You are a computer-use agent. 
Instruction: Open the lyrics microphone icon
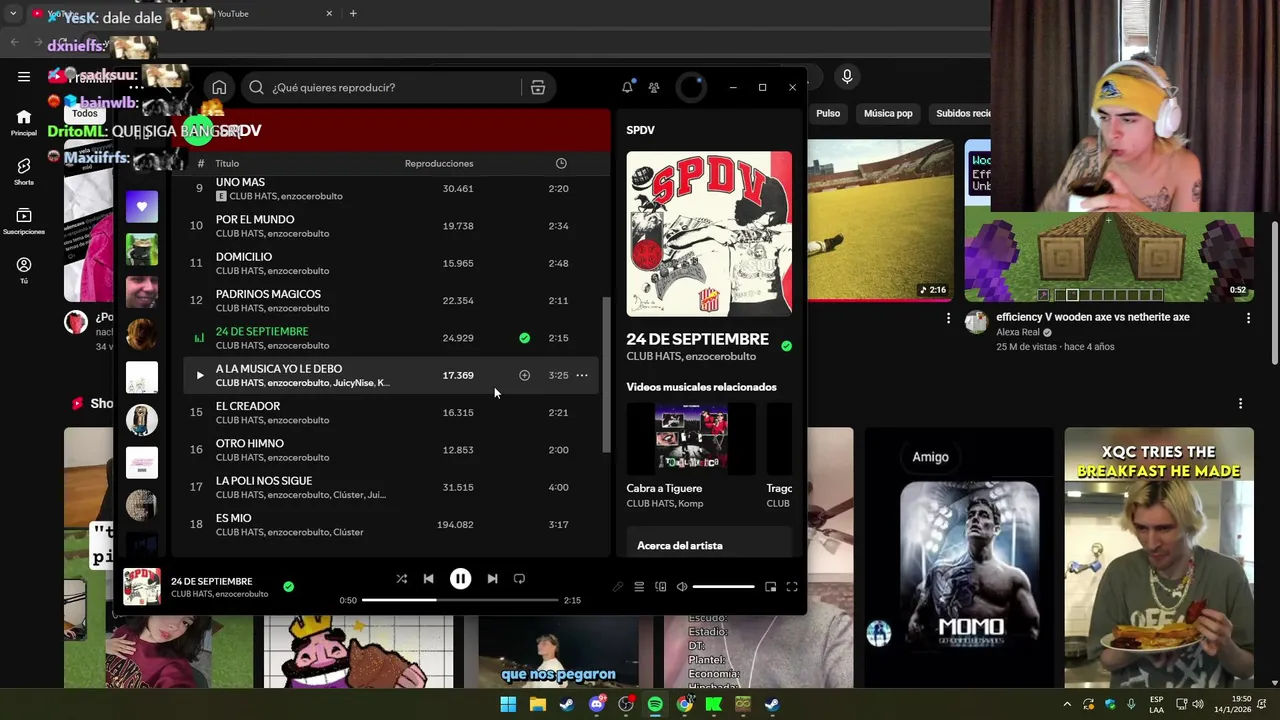pos(618,587)
